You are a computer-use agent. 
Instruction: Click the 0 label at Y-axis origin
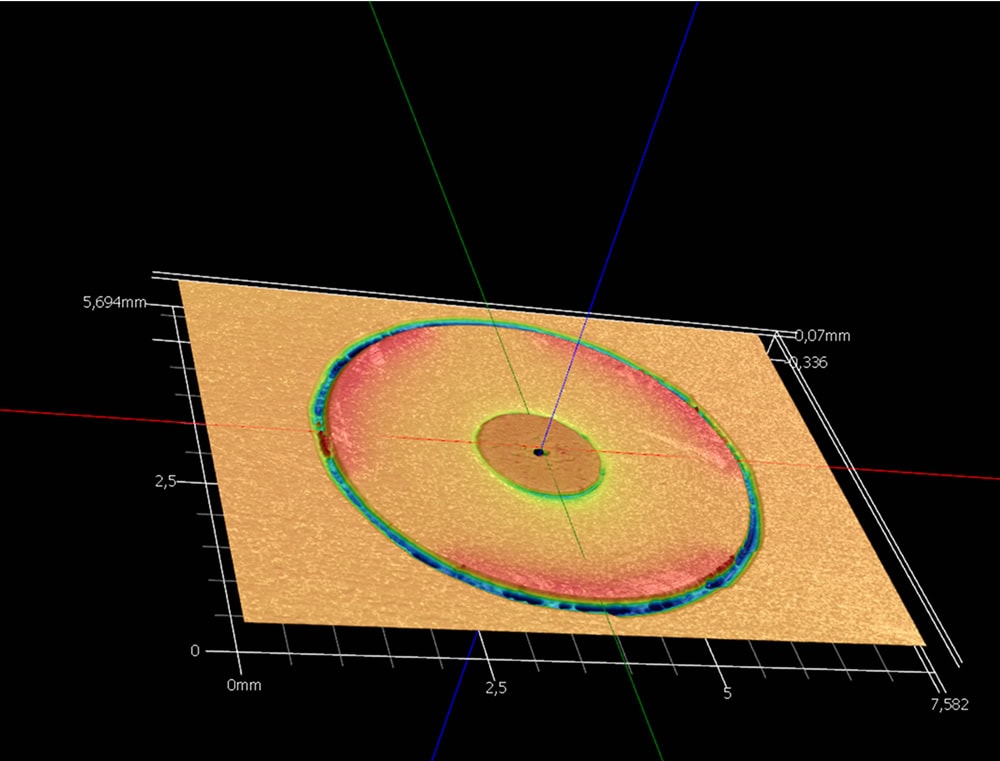195,651
